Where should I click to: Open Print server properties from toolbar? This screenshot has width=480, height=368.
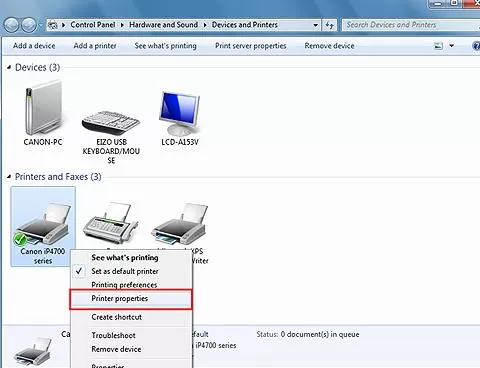(x=251, y=46)
